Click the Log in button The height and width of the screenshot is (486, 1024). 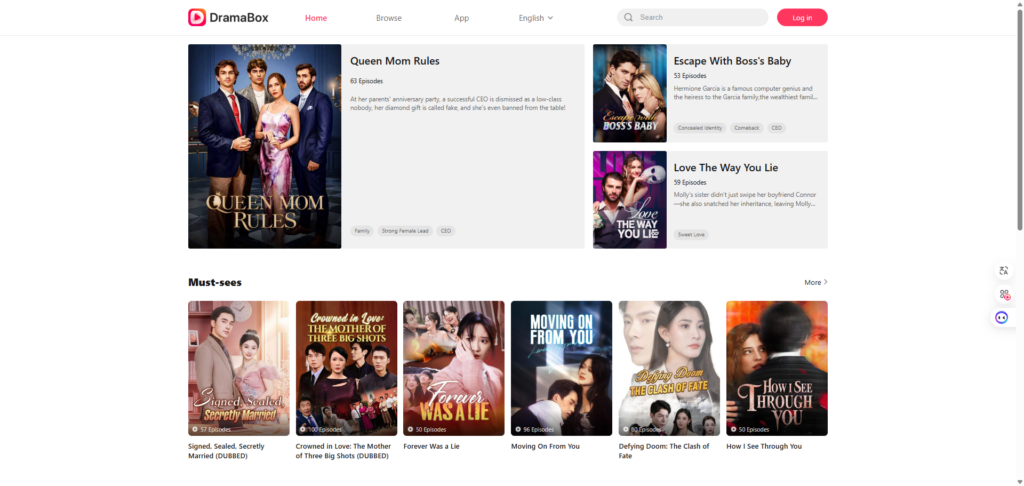coord(802,18)
